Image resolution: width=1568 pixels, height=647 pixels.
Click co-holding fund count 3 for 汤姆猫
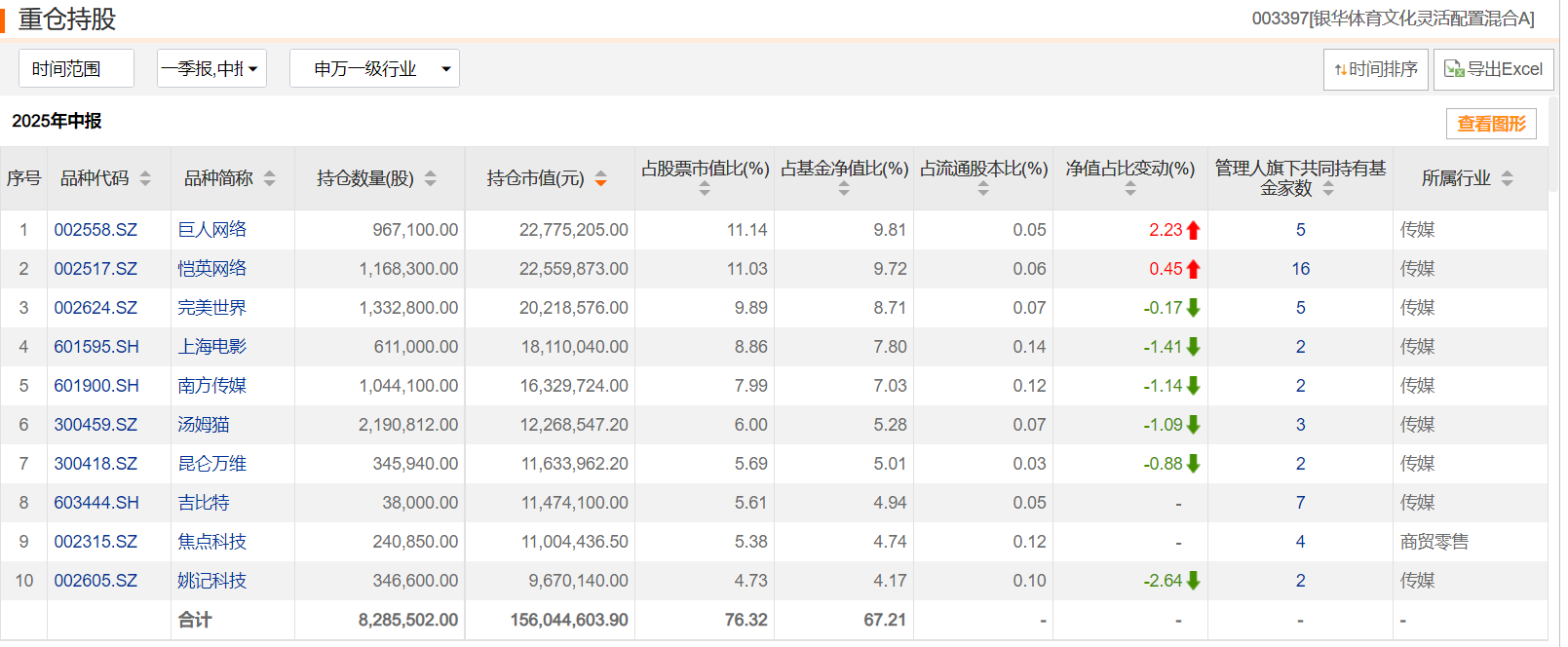(1301, 425)
